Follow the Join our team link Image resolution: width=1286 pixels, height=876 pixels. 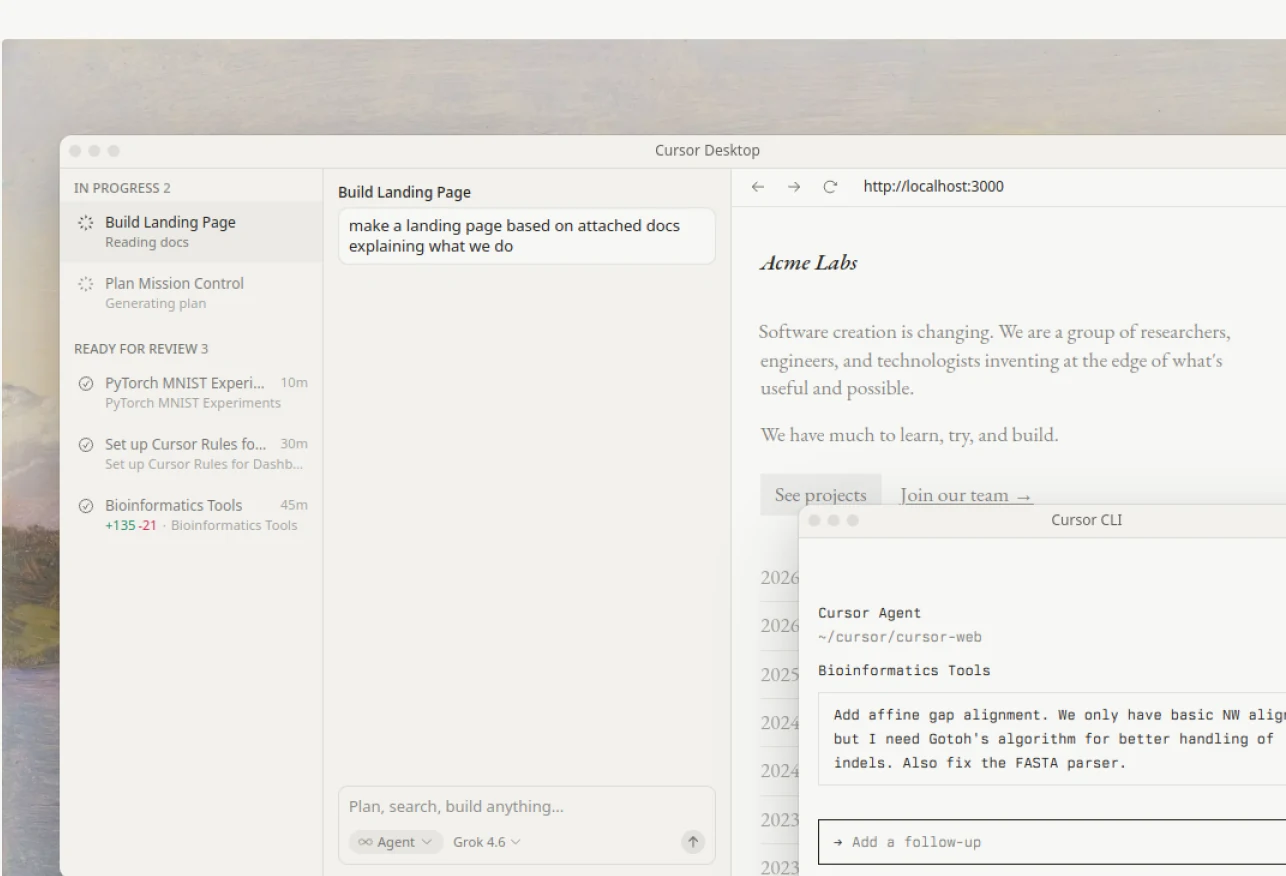pos(966,495)
